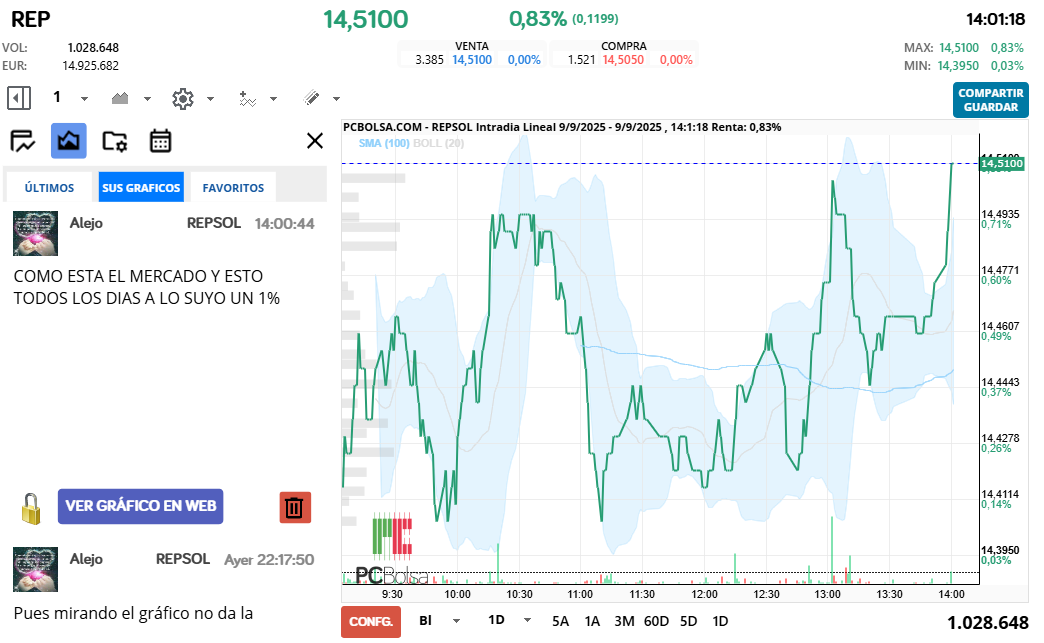The height and width of the screenshot is (643, 1044).
Task: Open the chart type area icon
Action: (x=120, y=99)
